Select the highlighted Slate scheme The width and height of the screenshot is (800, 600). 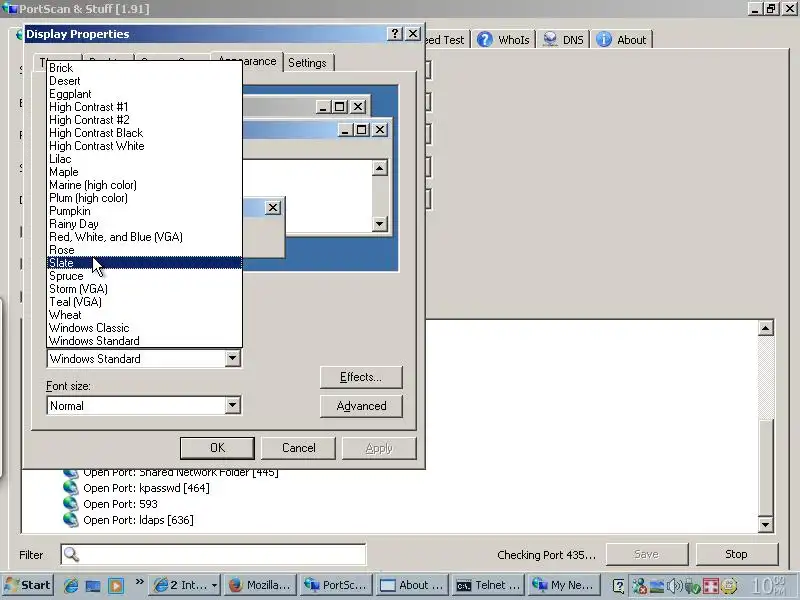tap(144, 263)
